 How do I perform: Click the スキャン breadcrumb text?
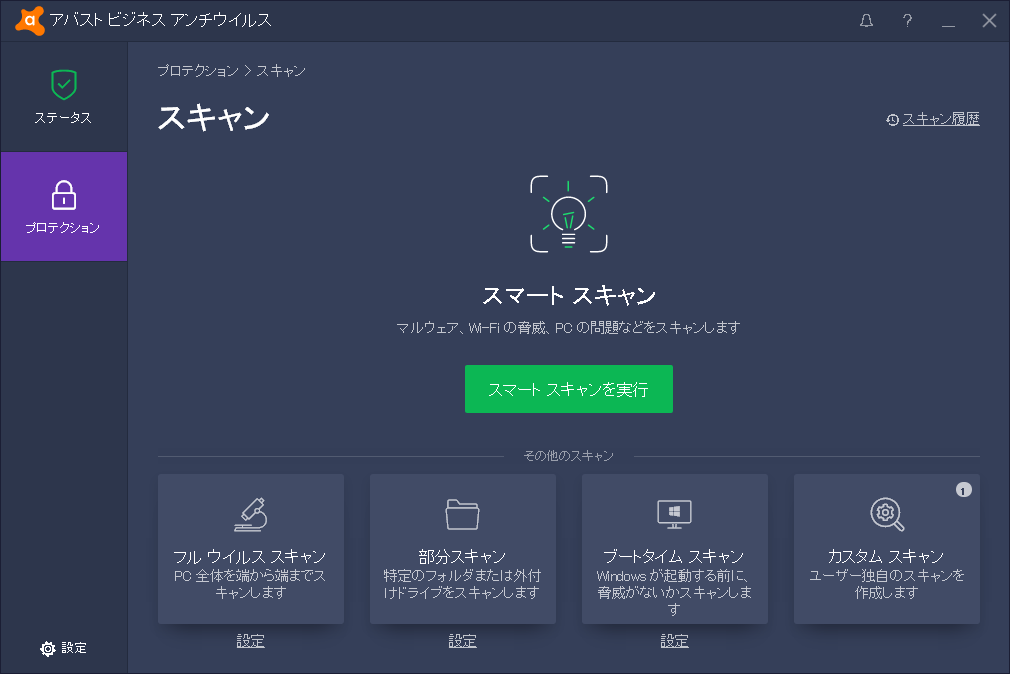(281, 71)
